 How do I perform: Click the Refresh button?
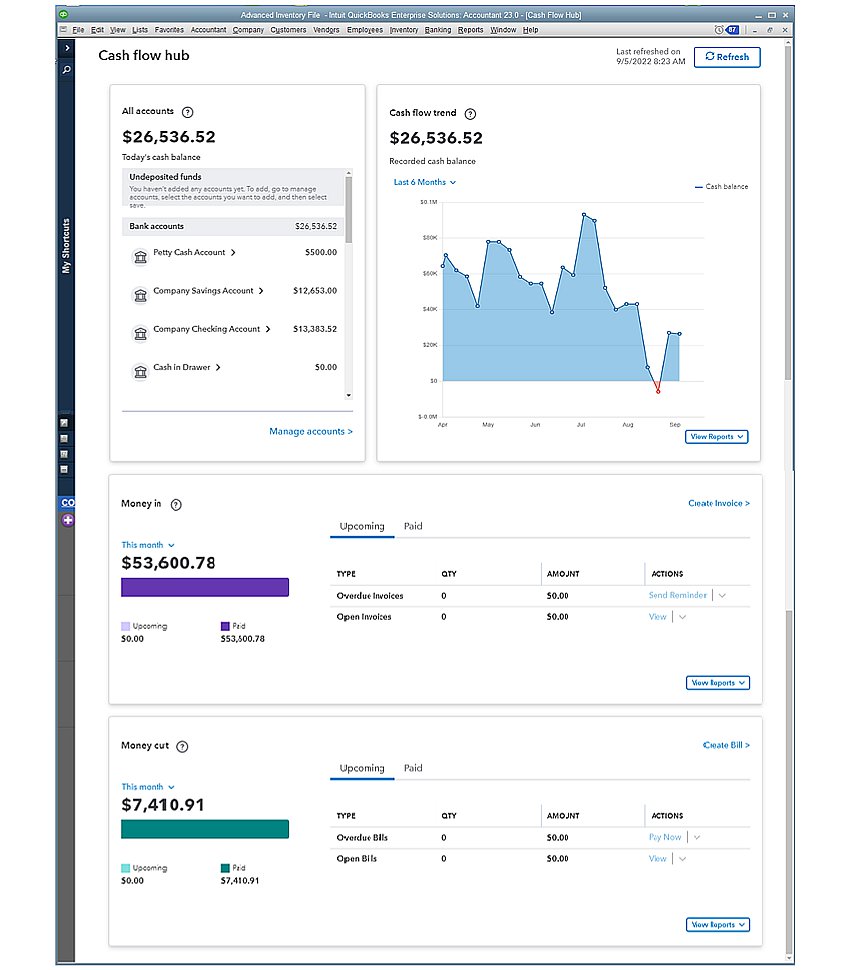[727, 57]
